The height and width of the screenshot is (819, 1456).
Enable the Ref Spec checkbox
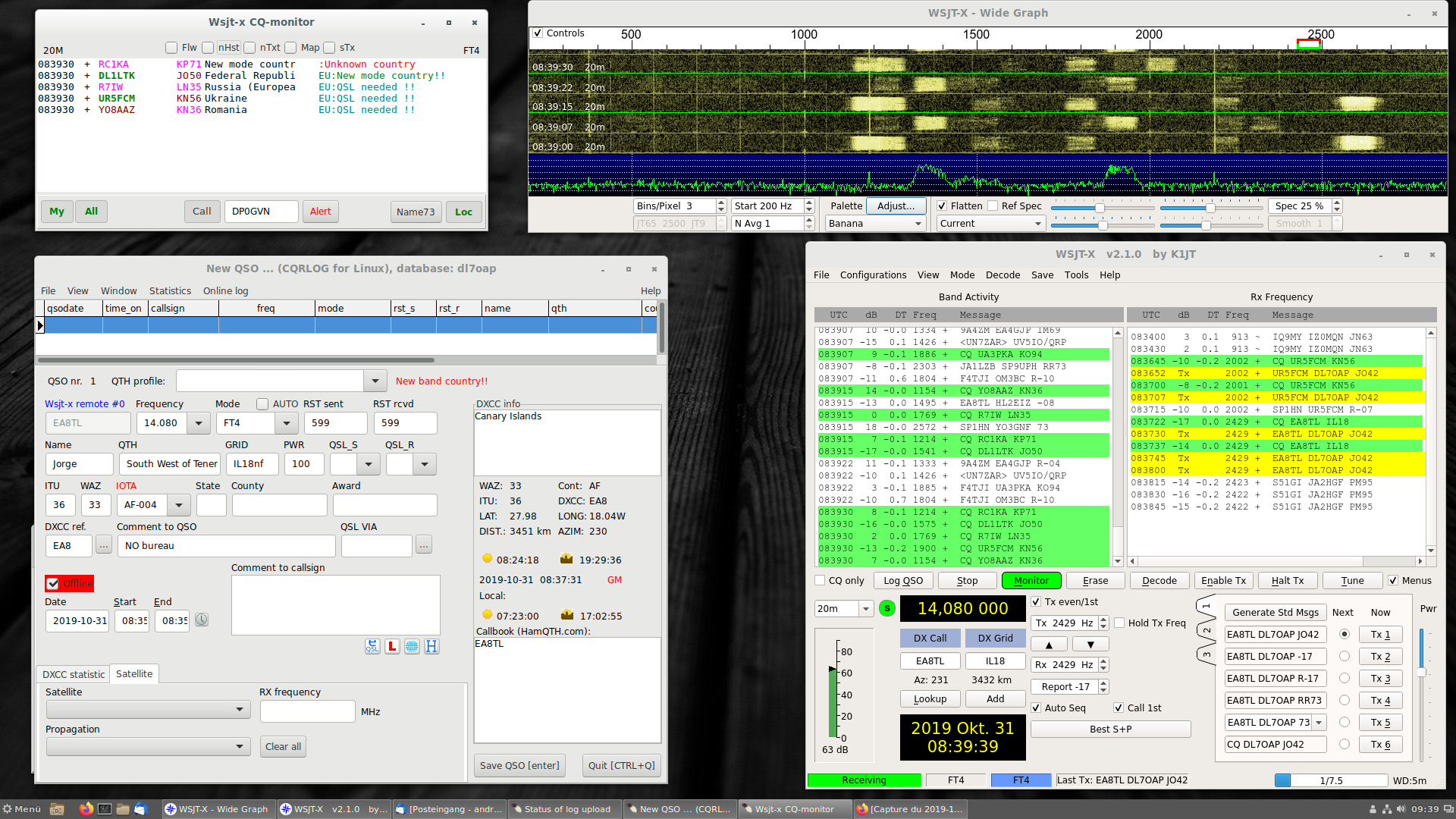993,206
